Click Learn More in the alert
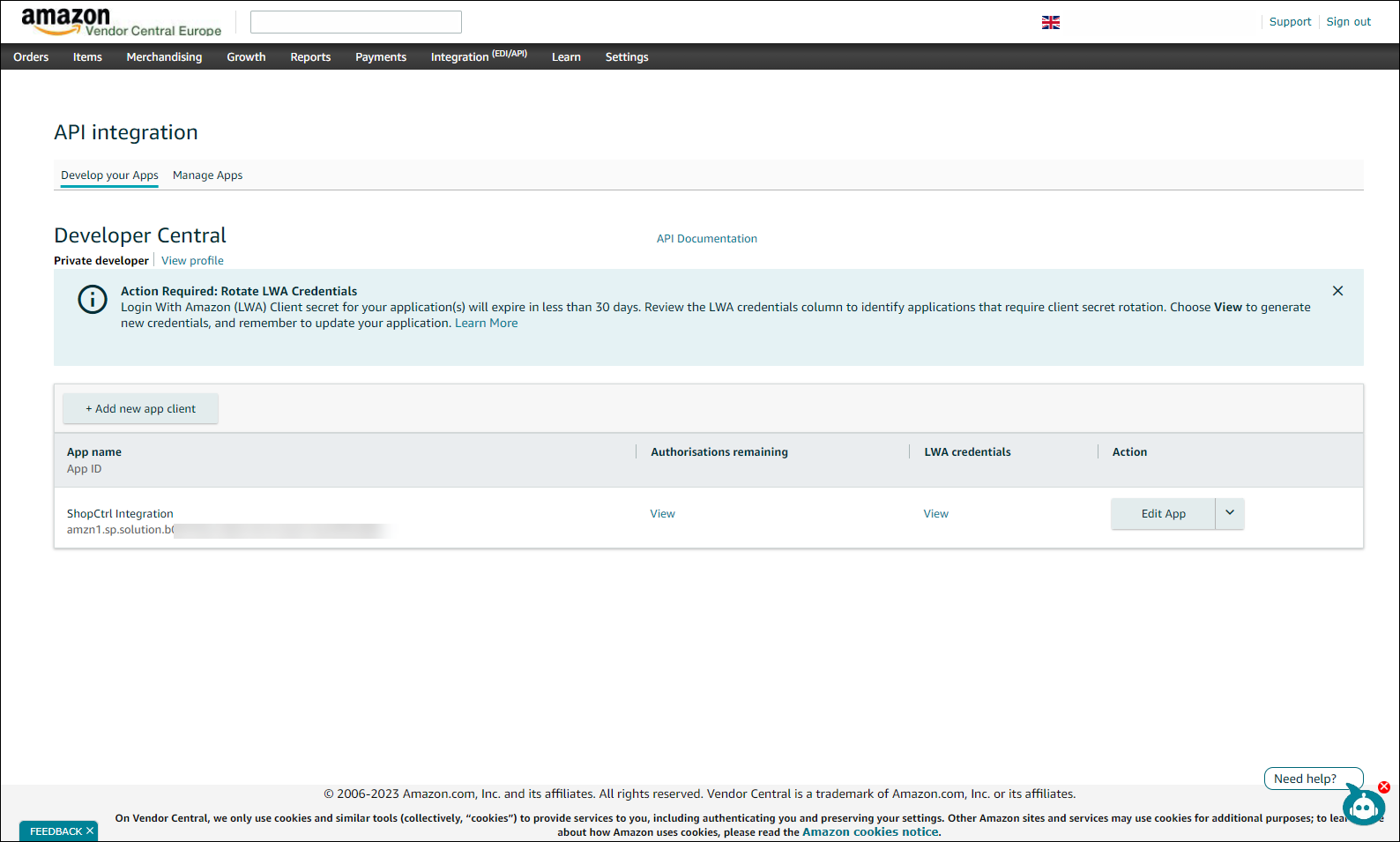 (486, 324)
